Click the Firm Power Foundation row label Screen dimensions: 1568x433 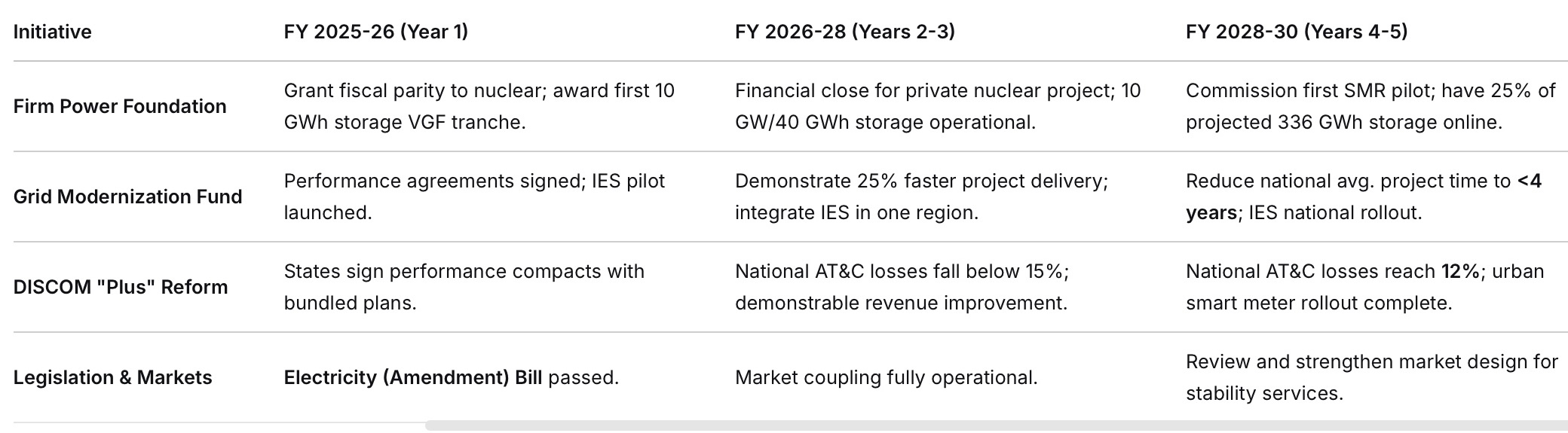coord(120,106)
